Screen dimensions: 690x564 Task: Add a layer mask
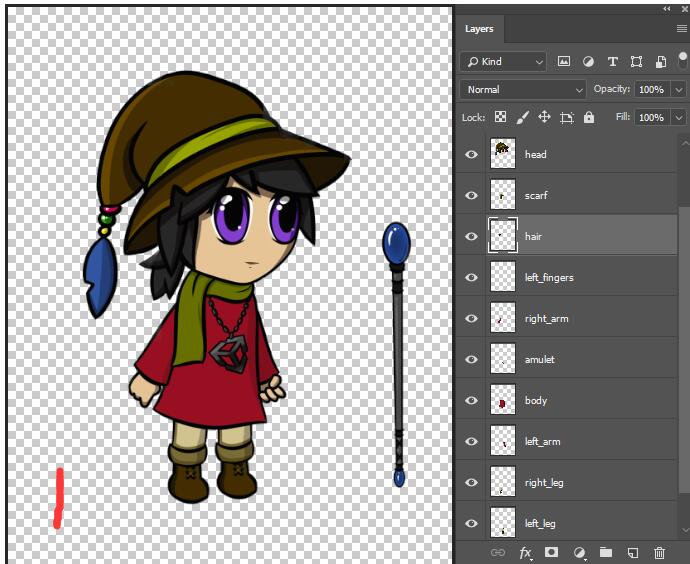point(551,552)
